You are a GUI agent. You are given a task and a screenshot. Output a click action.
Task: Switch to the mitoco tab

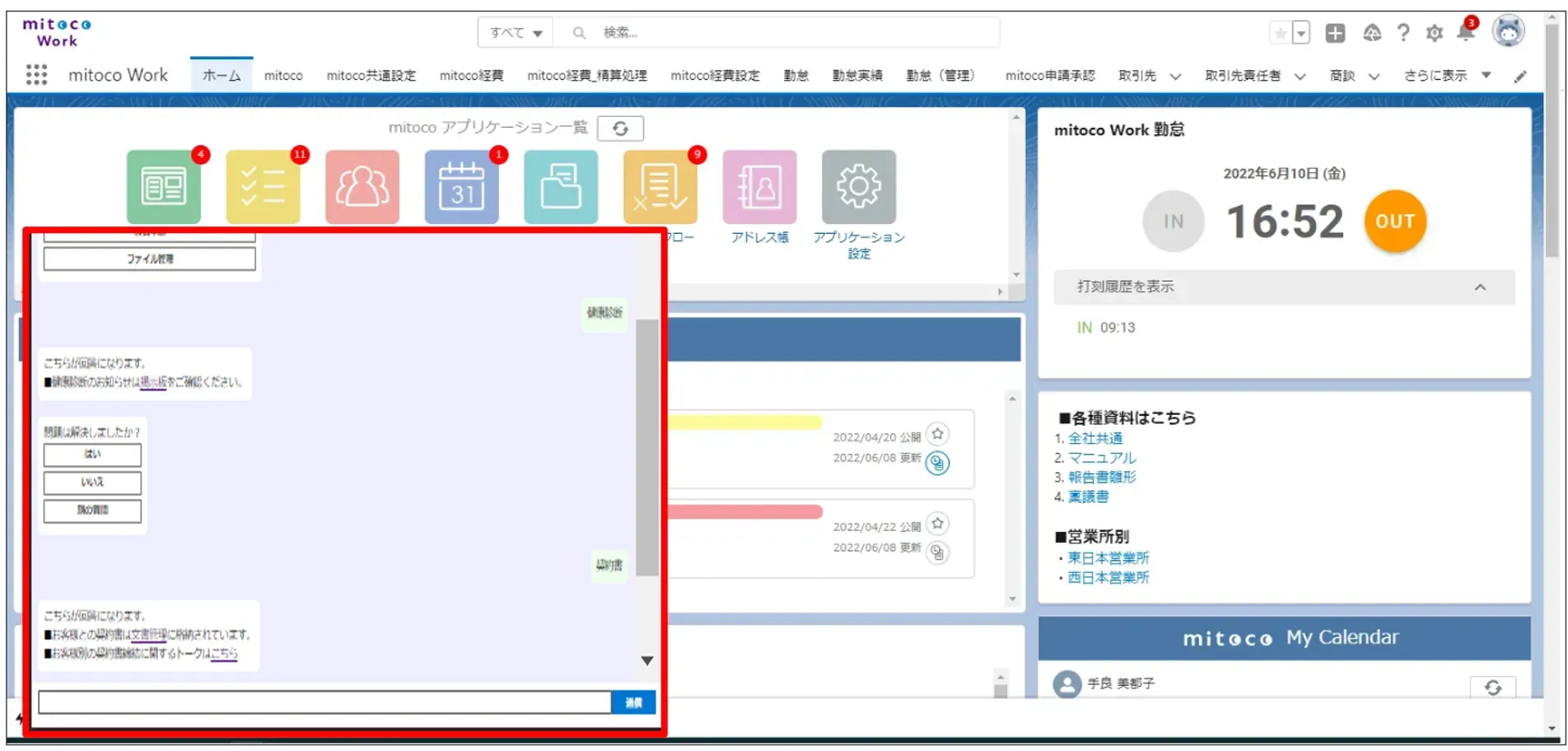283,76
